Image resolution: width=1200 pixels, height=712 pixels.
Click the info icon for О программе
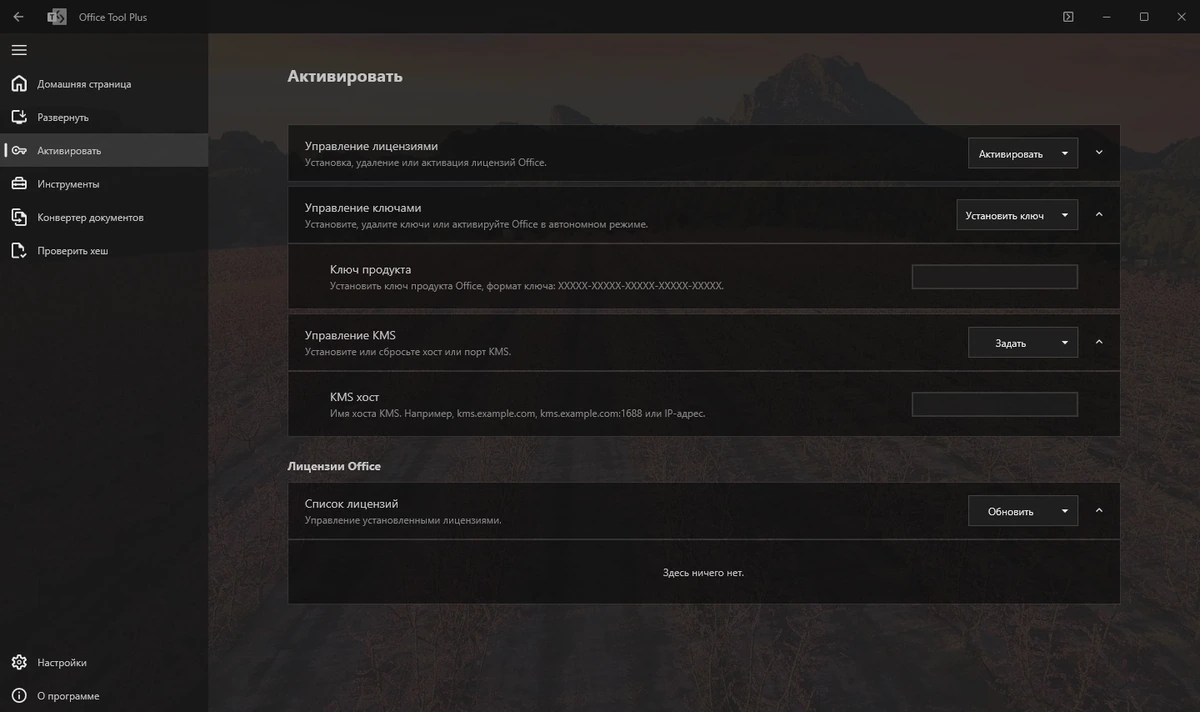(x=19, y=696)
